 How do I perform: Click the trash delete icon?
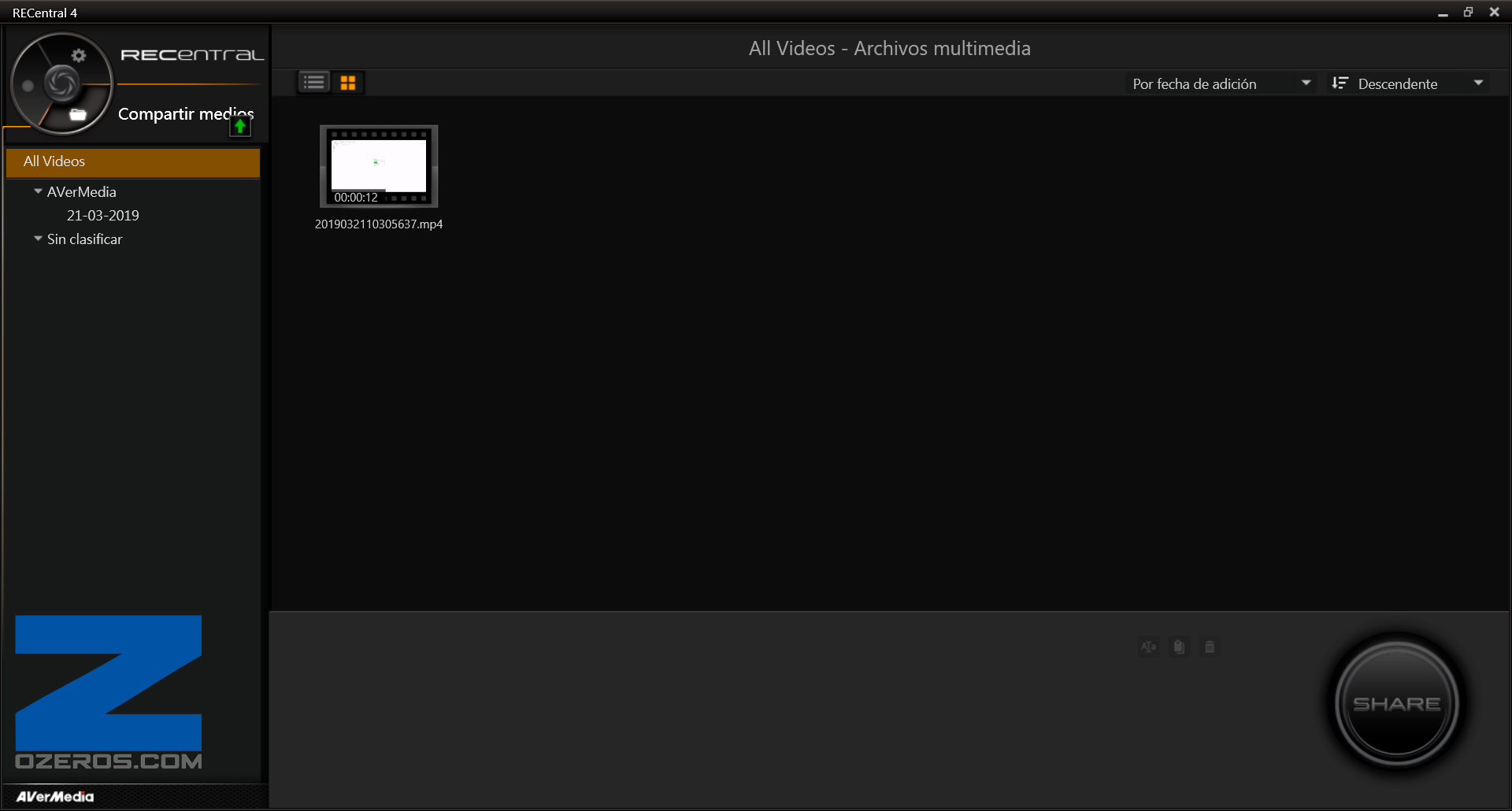(x=1210, y=647)
